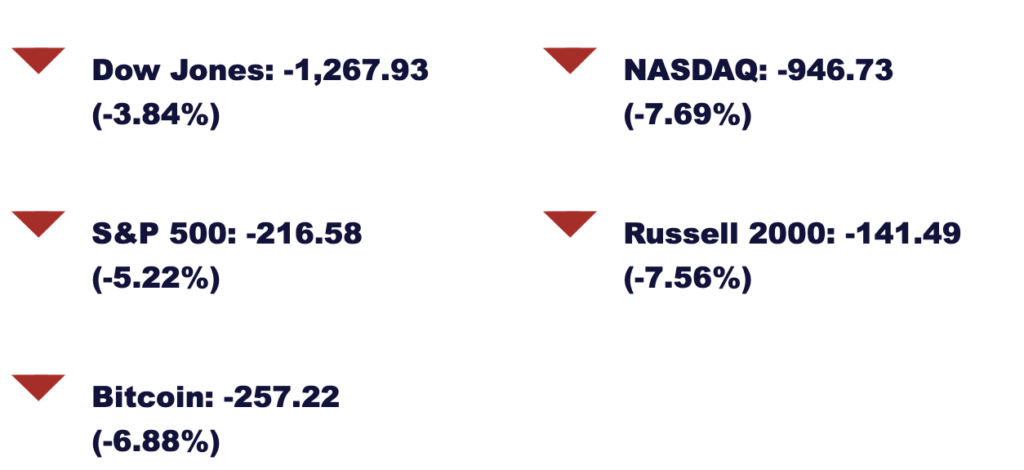Click the red down arrow beside Bitcoin
The width and height of the screenshot is (1024, 470).
(39, 387)
